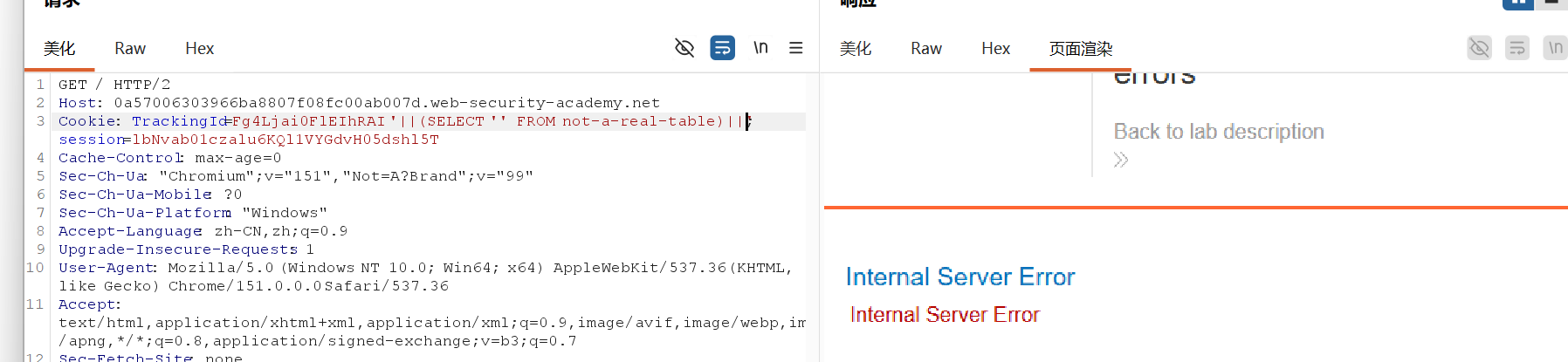Switch request view to Hex tab
1568x362 pixels.
199,49
